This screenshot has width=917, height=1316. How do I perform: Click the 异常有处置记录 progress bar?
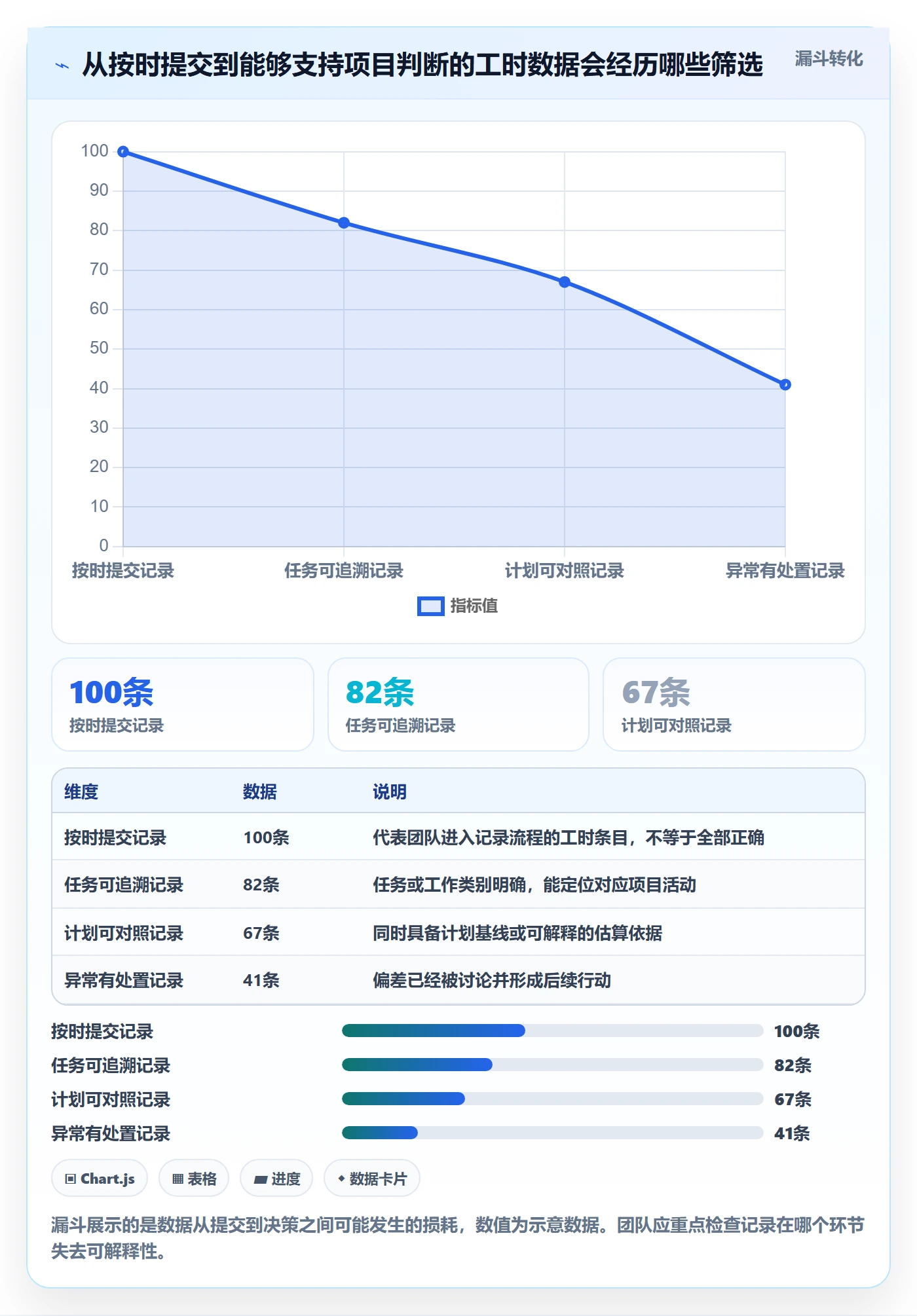(552, 1133)
